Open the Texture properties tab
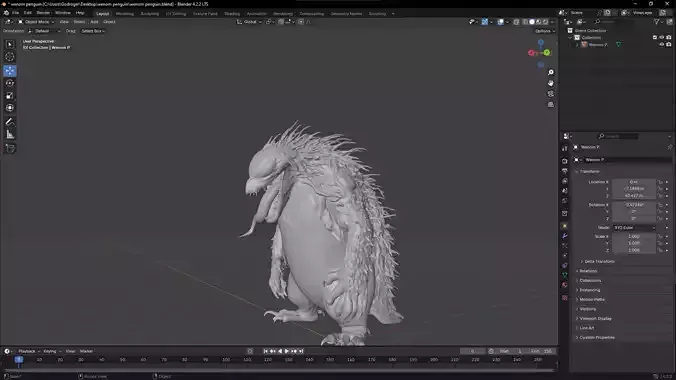Image resolution: width=676 pixels, height=380 pixels. click(x=565, y=298)
